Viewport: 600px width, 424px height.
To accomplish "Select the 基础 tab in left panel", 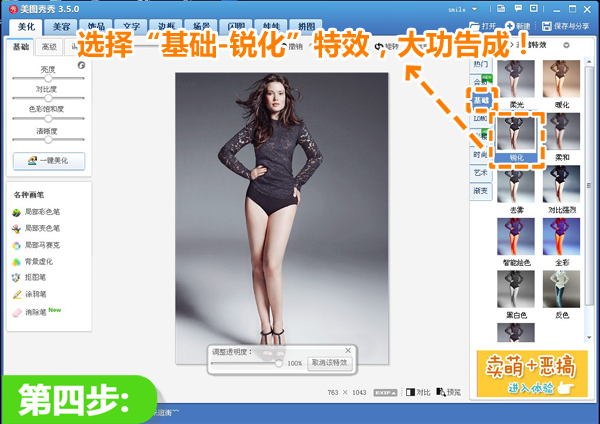I will tap(21, 47).
